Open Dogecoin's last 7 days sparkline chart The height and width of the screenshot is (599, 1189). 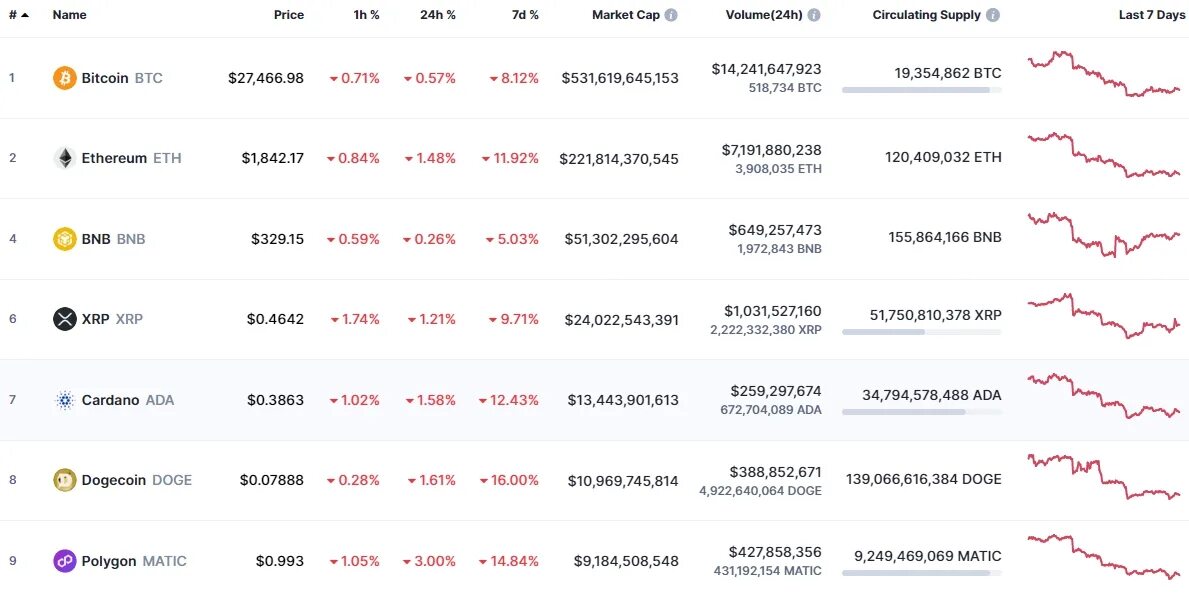pyautogui.click(x=1104, y=477)
